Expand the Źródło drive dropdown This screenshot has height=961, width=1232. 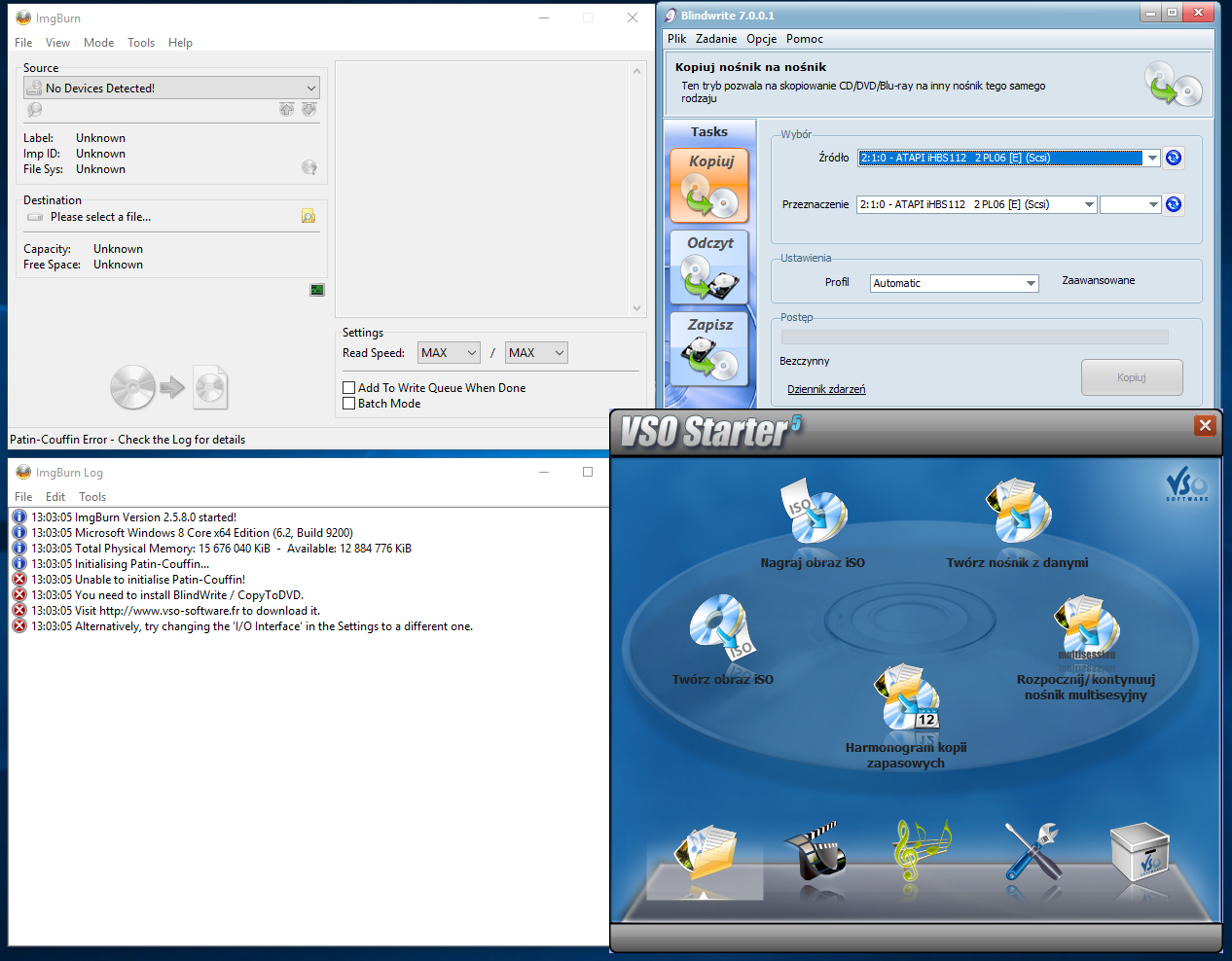[1152, 158]
